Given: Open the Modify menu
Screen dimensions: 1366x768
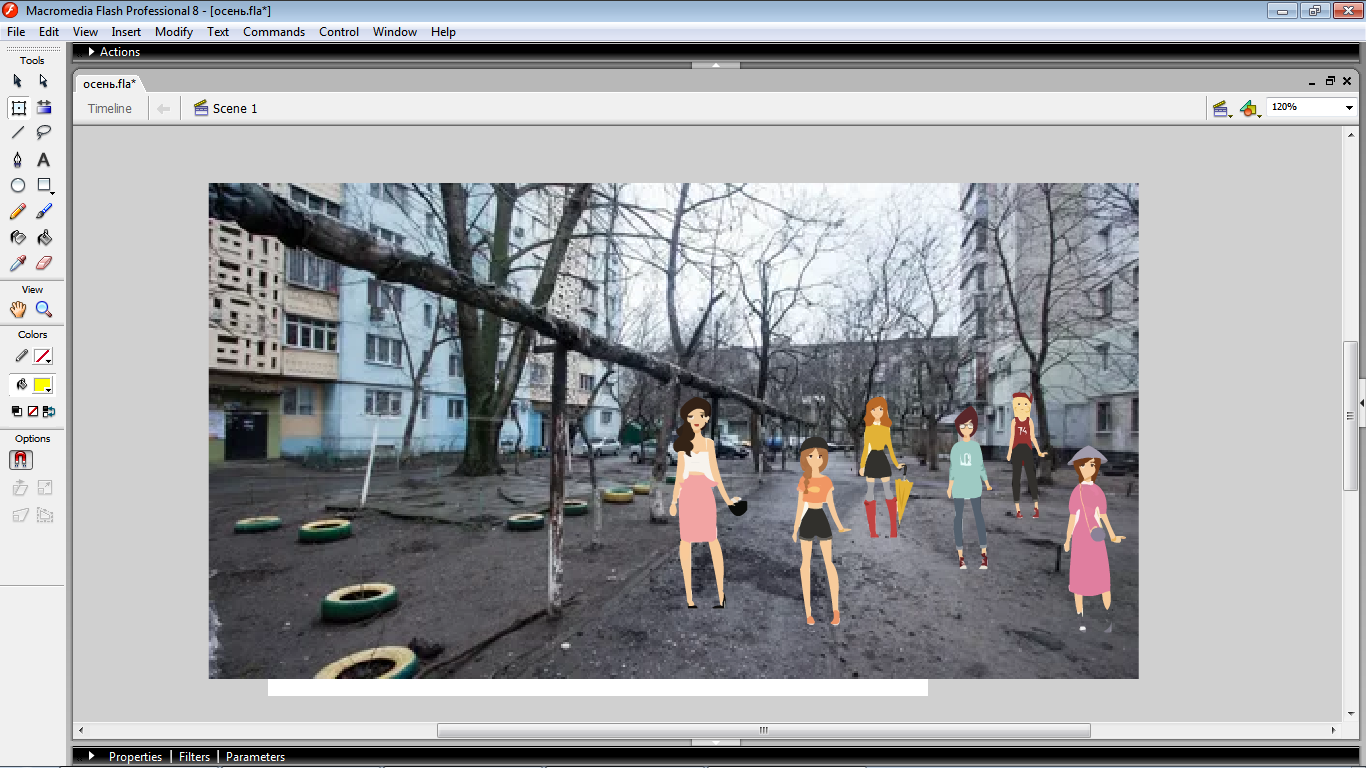Looking at the screenshot, I should point(174,31).
